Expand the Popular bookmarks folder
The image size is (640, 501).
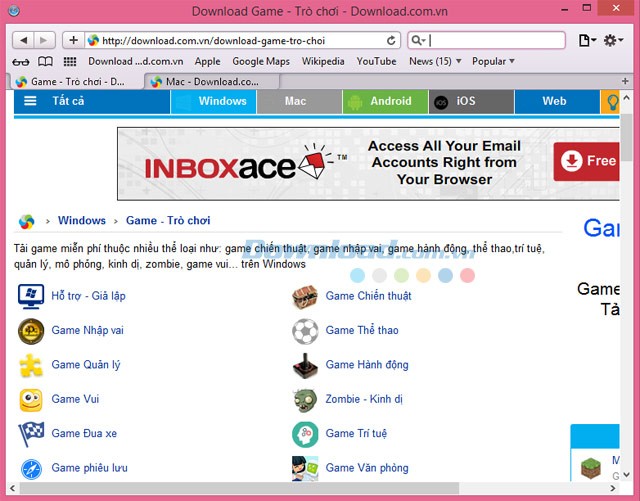(x=493, y=61)
